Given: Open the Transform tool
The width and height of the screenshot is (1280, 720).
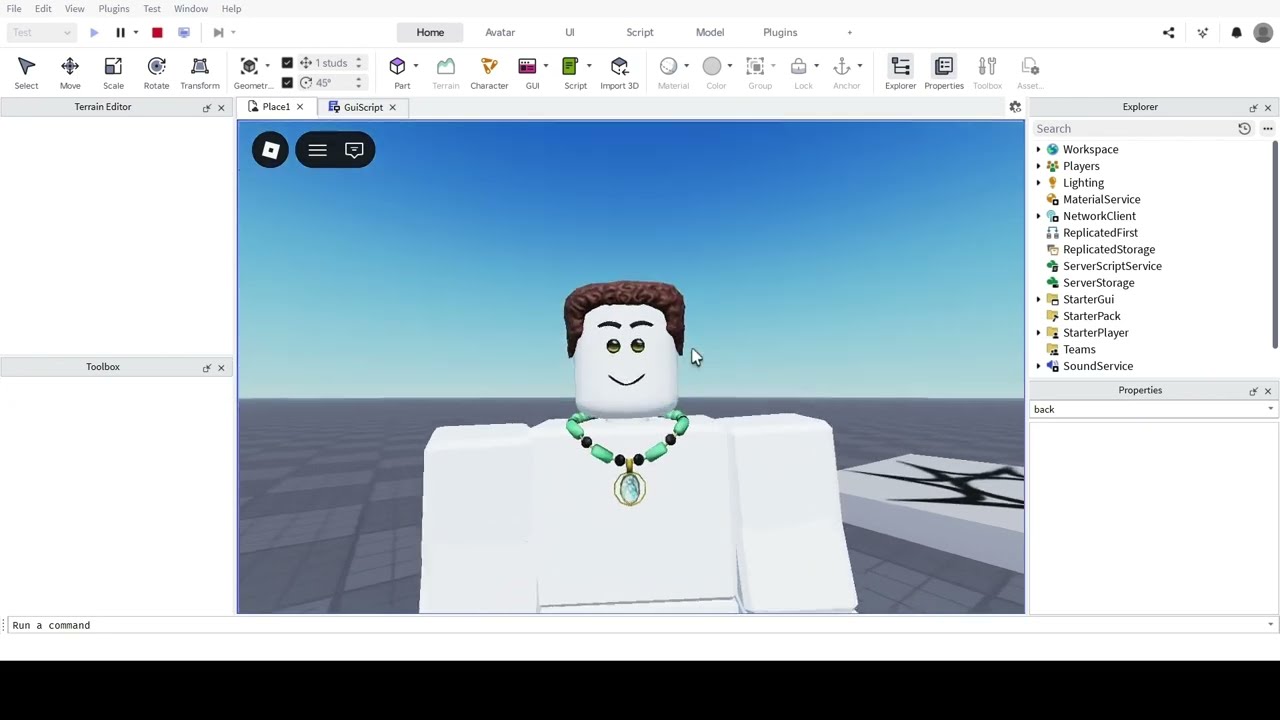Looking at the screenshot, I should pyautogui.click(x=200, y=73).
